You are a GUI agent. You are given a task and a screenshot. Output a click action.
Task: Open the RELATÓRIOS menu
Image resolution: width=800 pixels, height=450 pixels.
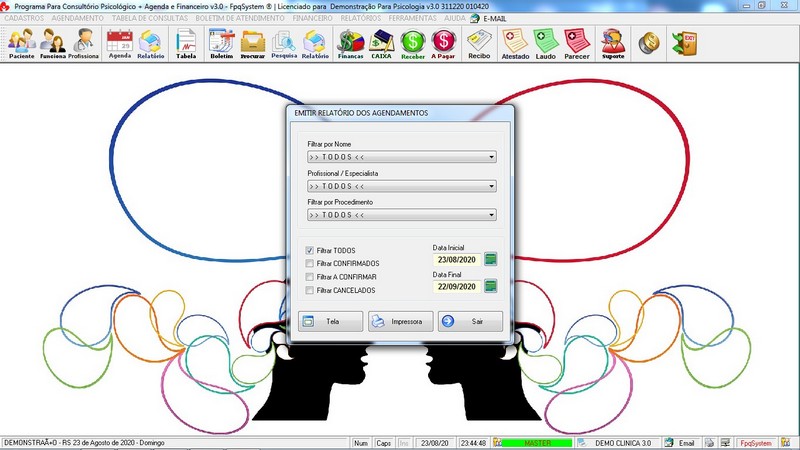tap(361, 18)
